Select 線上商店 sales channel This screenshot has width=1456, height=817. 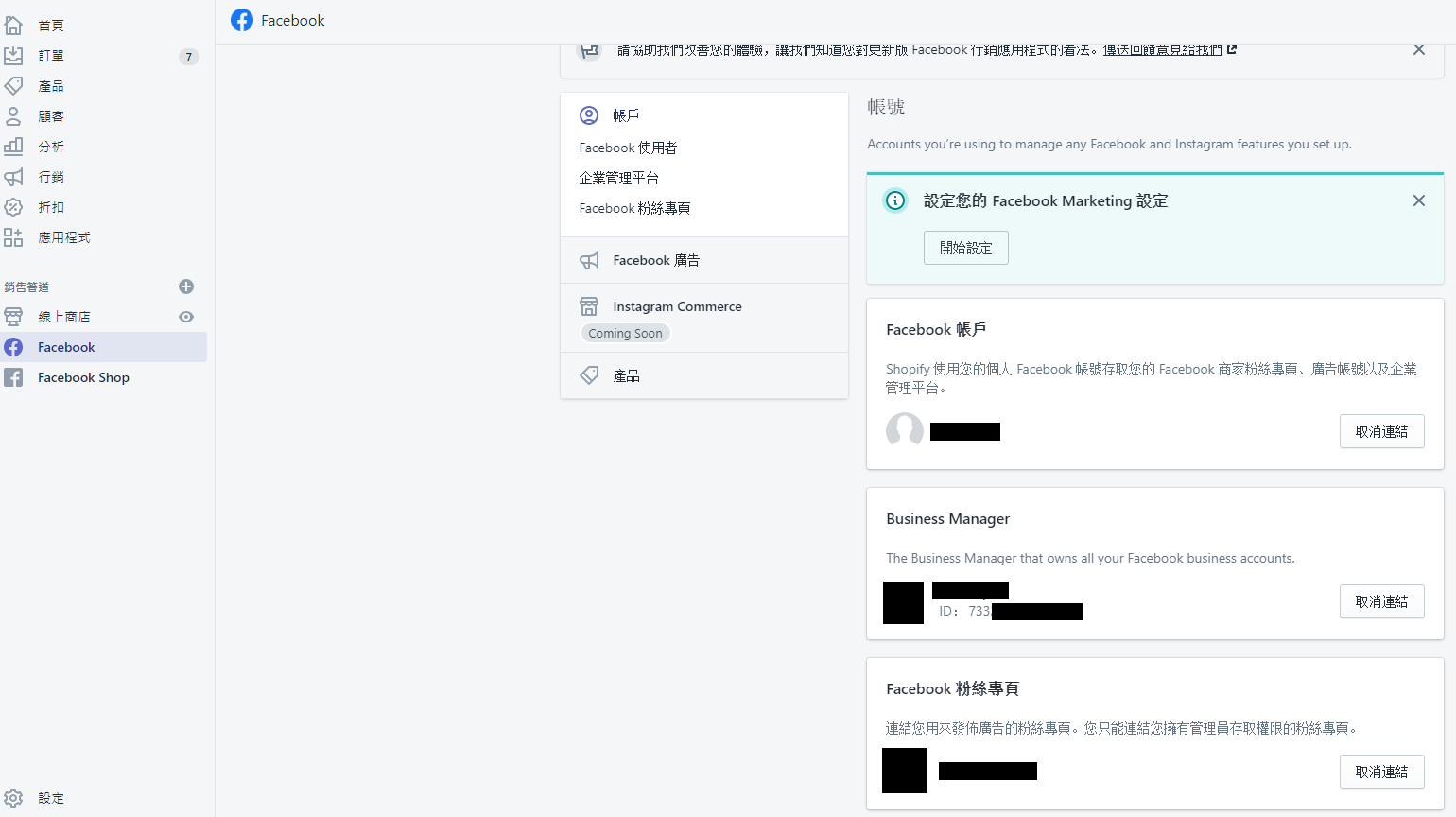tap(64, 317)
